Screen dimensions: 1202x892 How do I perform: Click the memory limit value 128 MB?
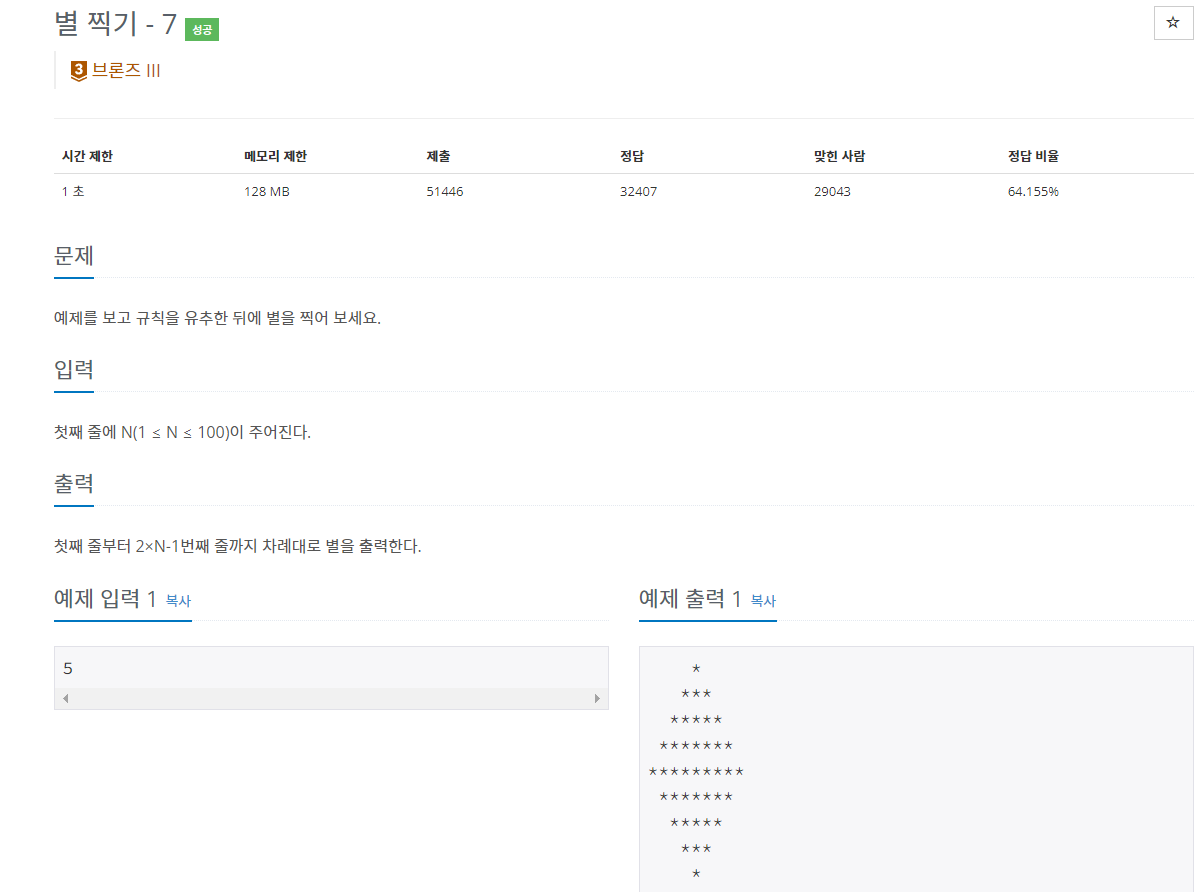(267, 191)
